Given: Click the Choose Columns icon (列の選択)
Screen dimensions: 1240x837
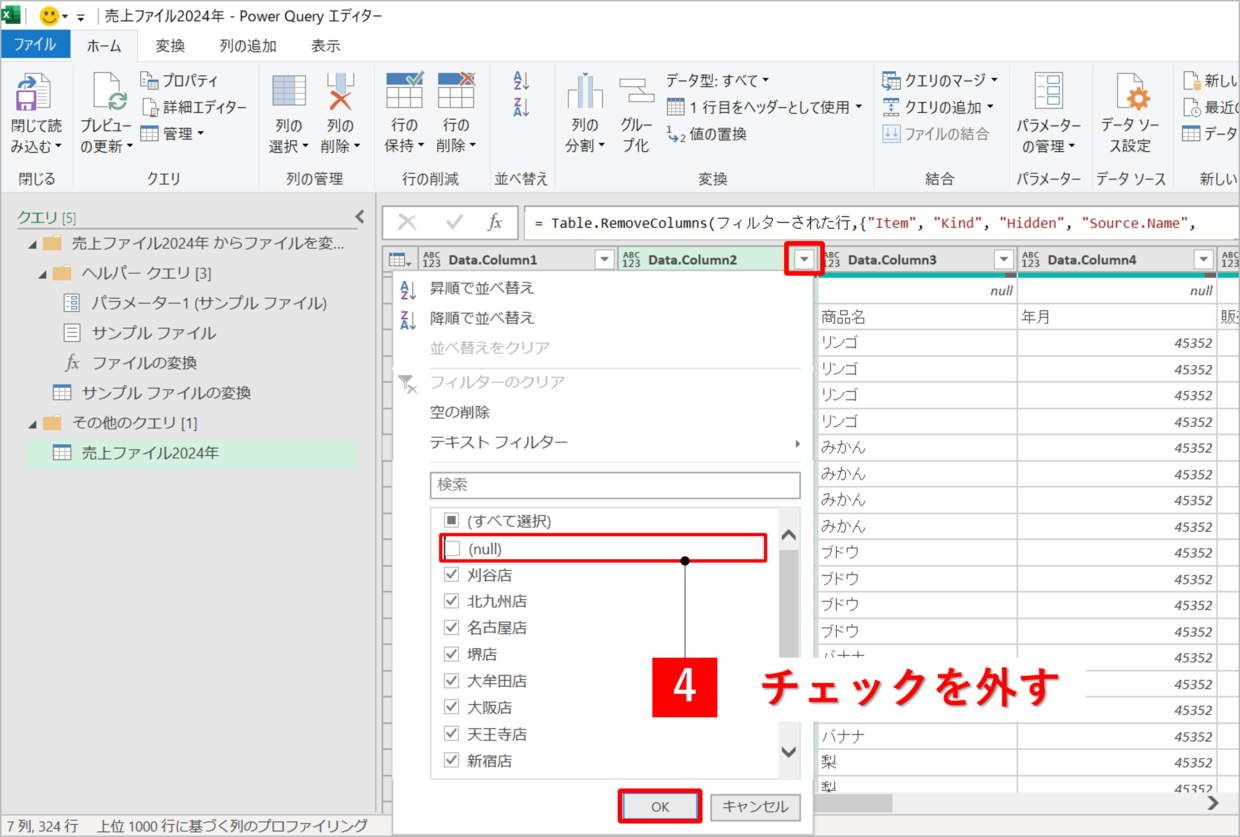Looking at the screenshot, I should pos(289,91).
